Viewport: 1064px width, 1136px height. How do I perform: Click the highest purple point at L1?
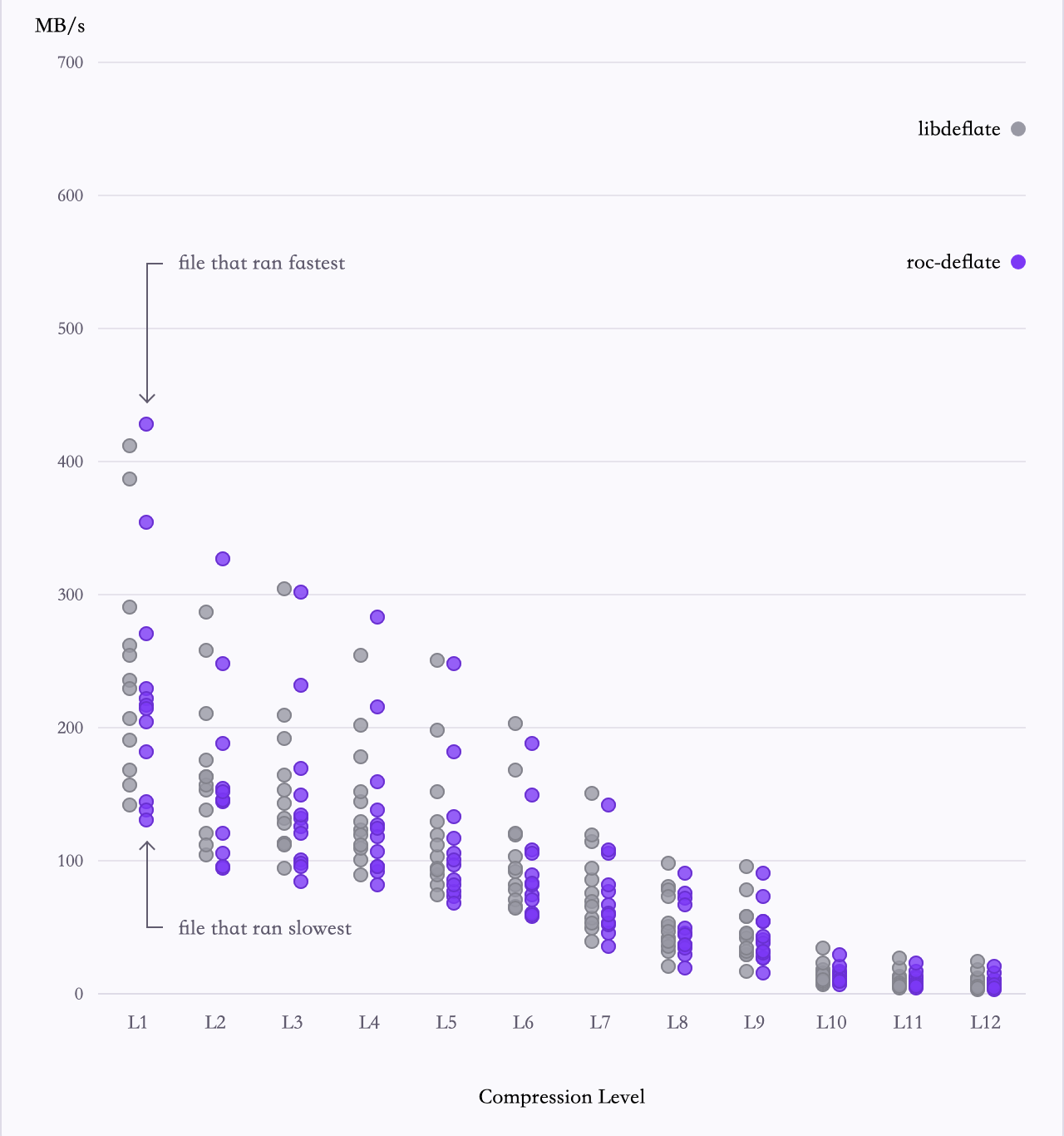[x=146, y=424]
